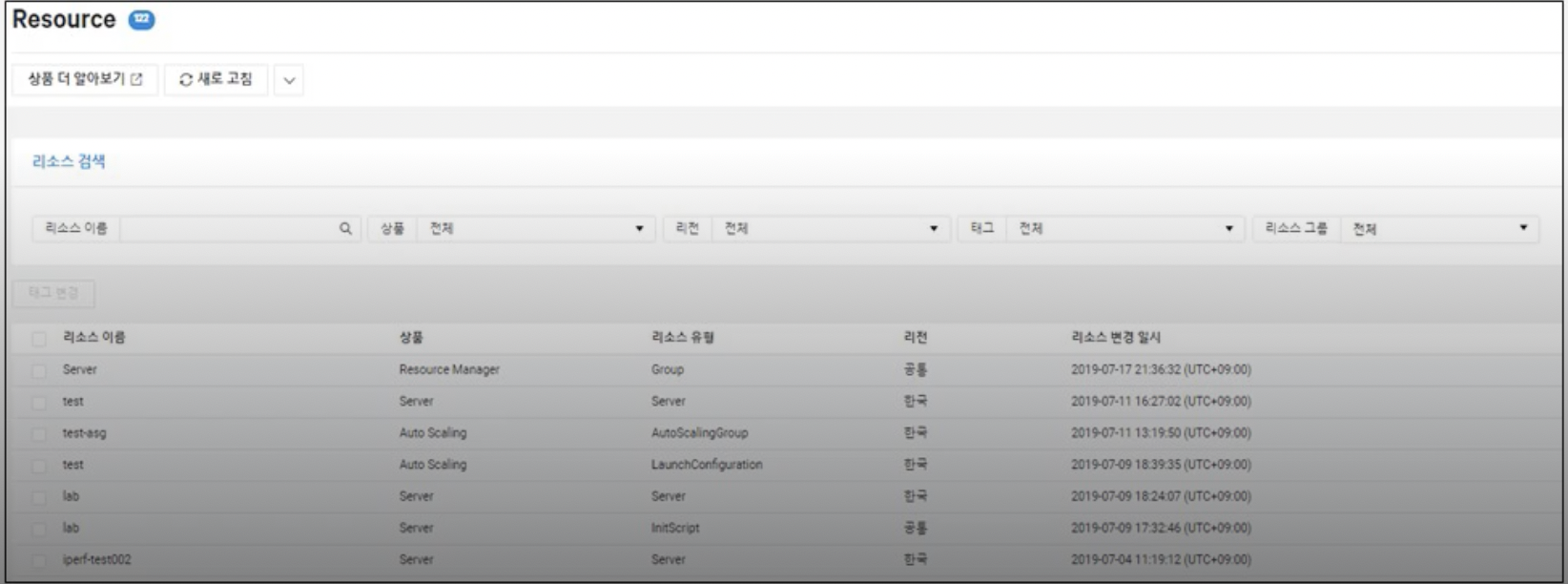
Task: Click the 새로 고침 refresh button
Action: (217, 80)
